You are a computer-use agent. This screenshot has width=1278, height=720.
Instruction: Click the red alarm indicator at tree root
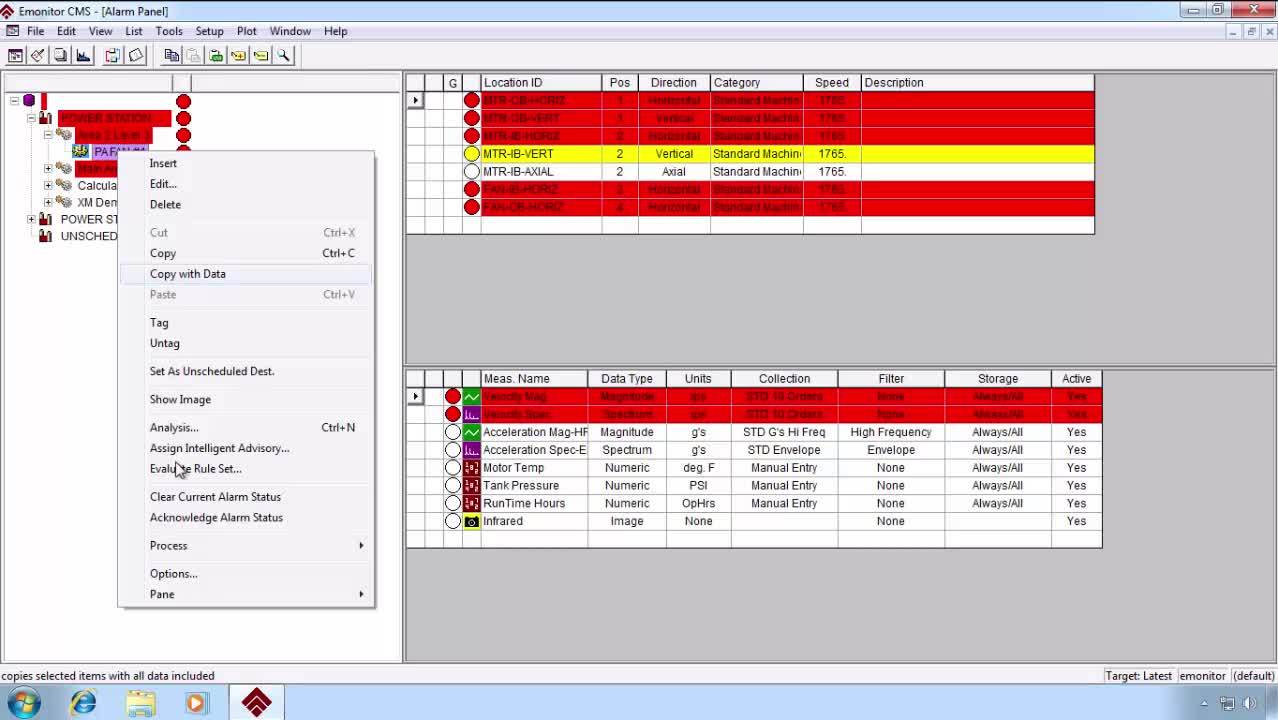183,101
